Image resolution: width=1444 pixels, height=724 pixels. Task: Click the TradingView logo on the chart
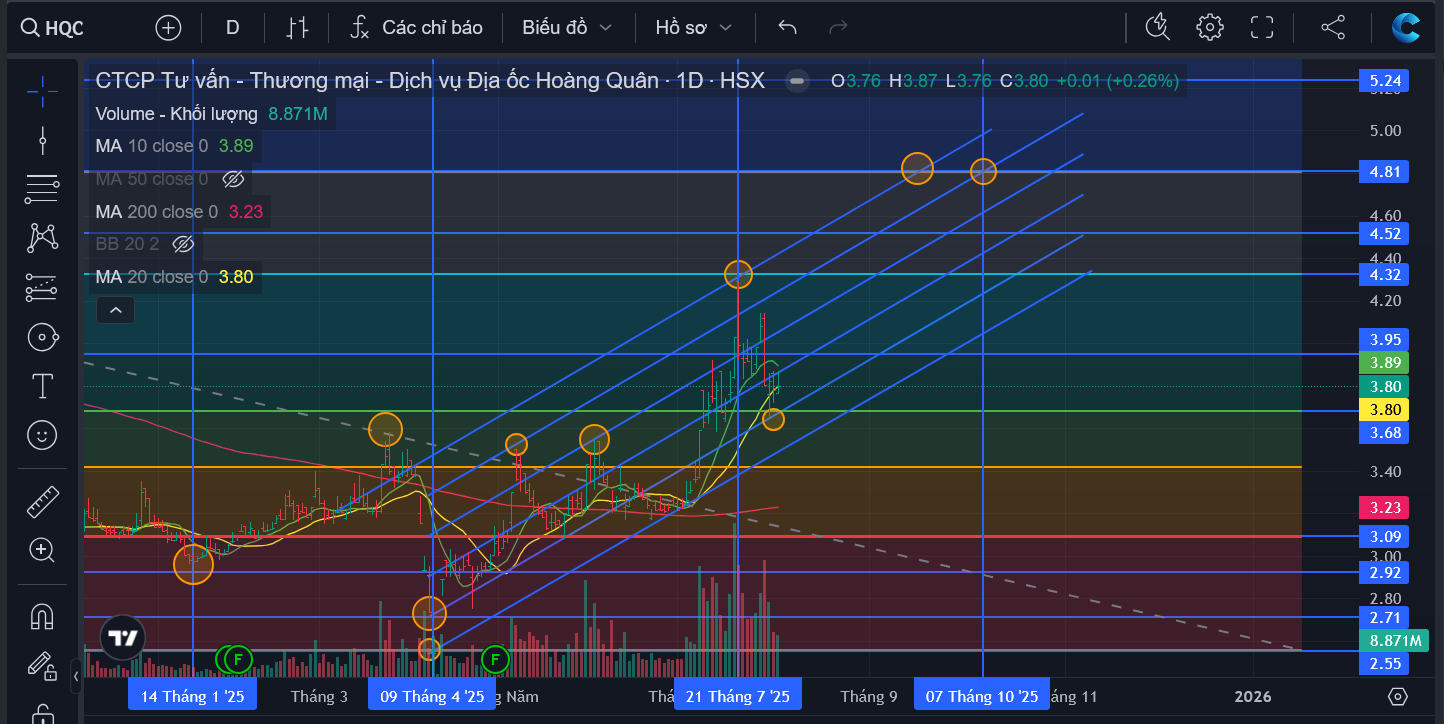[x=123, y=637]
